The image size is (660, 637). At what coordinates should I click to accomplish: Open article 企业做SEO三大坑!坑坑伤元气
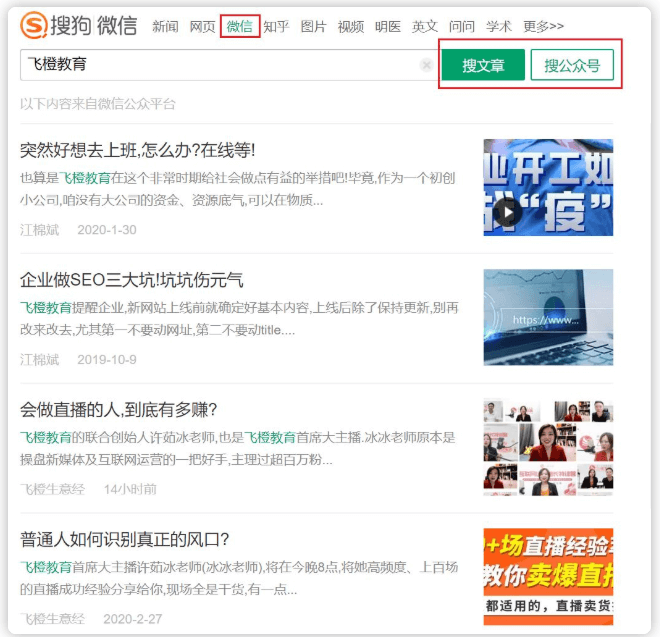[132, 280]
